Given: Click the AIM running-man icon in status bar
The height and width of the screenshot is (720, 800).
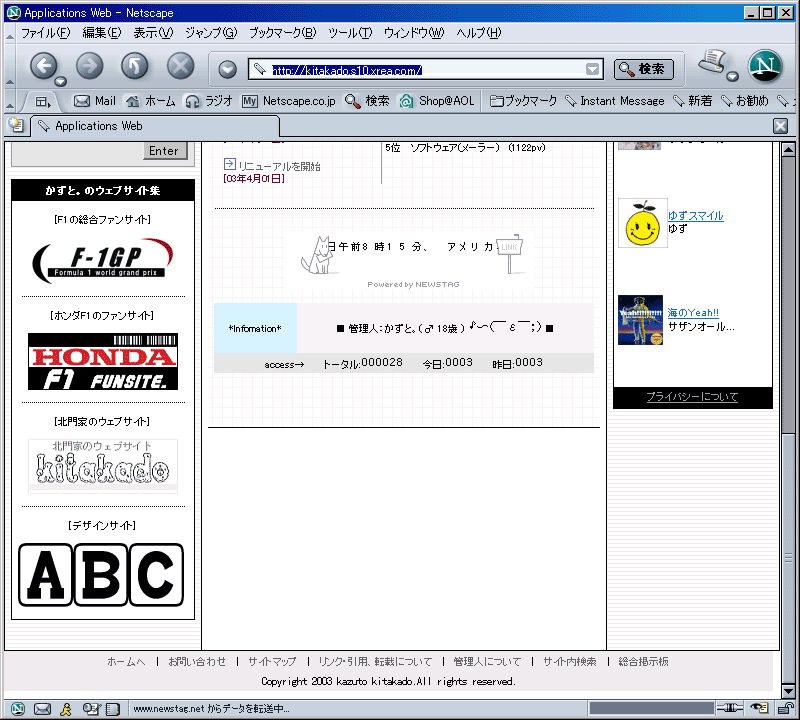Looking at the screenshot, I should coord(66,708).
